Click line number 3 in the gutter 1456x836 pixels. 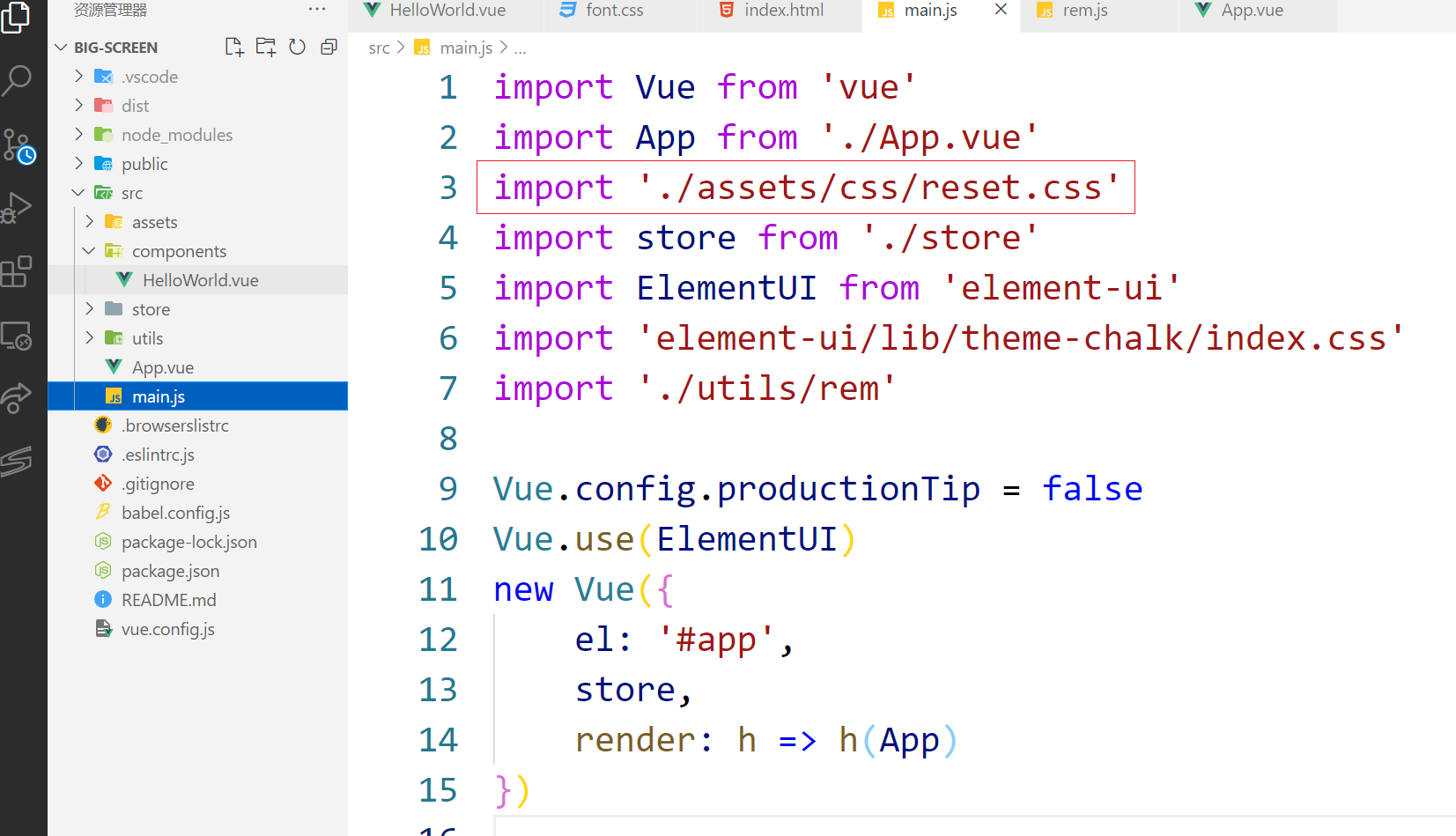tap(448, 188)
